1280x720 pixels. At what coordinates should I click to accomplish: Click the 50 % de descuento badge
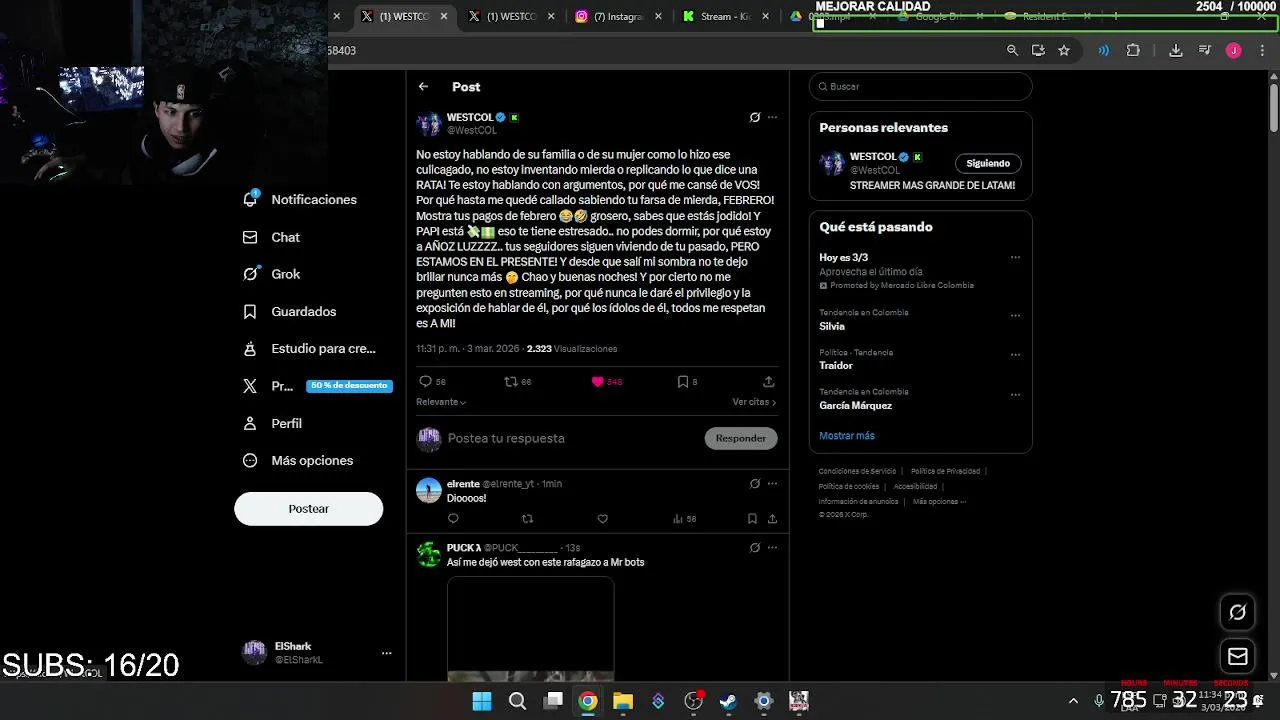click(x=349, y=386)
